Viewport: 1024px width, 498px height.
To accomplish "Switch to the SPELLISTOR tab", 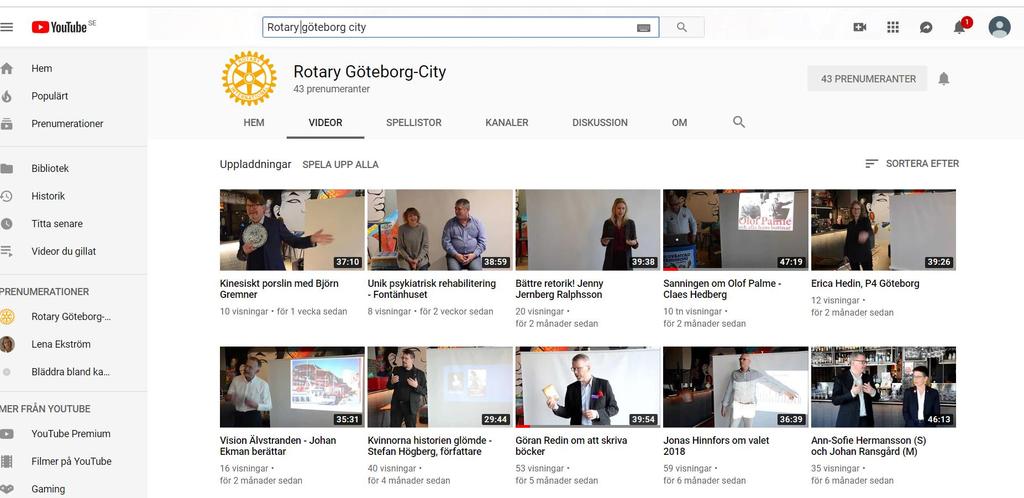I will [x=413, y=123].
